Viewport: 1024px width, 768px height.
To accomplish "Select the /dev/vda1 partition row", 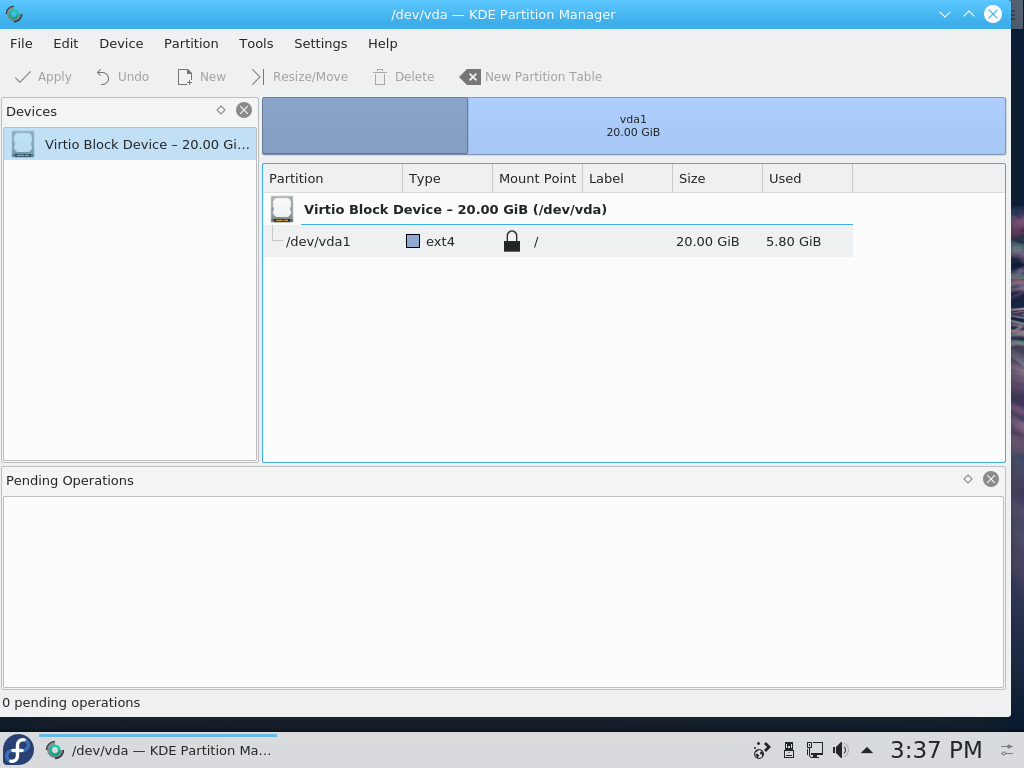I will [x=558, y=242].
